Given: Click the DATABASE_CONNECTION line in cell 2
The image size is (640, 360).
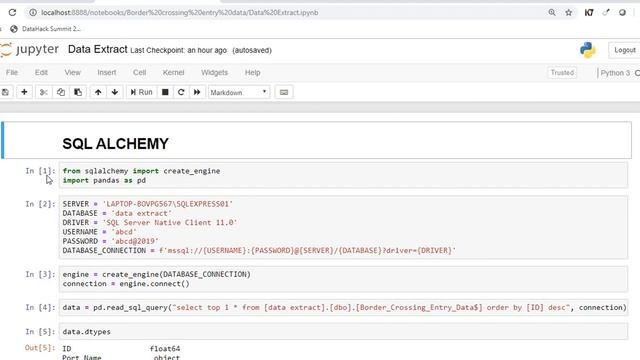Looking at the screenshot, I should [259, 251].
